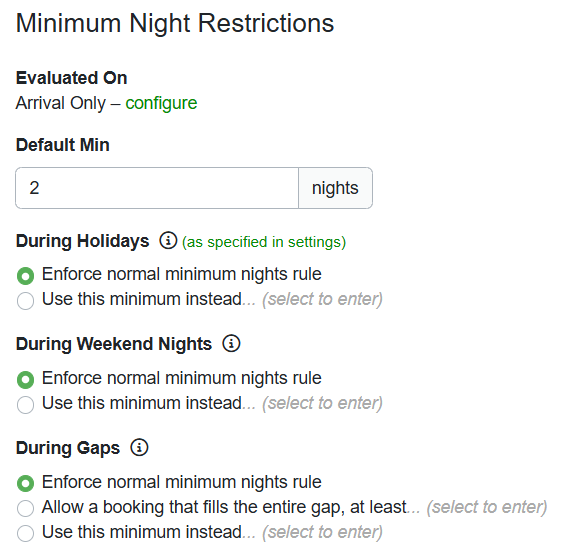Click the Minimum Night Restrictions heading
The height and width of the screenshot is (555, 562).
coord(175,24)
